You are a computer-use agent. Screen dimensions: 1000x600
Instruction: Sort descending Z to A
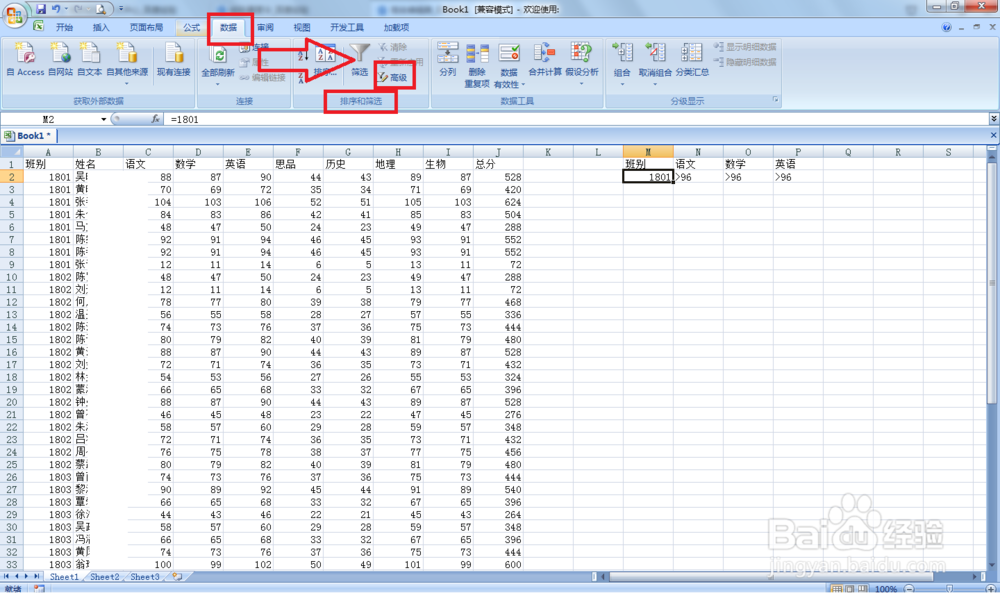tap(301, 78)
